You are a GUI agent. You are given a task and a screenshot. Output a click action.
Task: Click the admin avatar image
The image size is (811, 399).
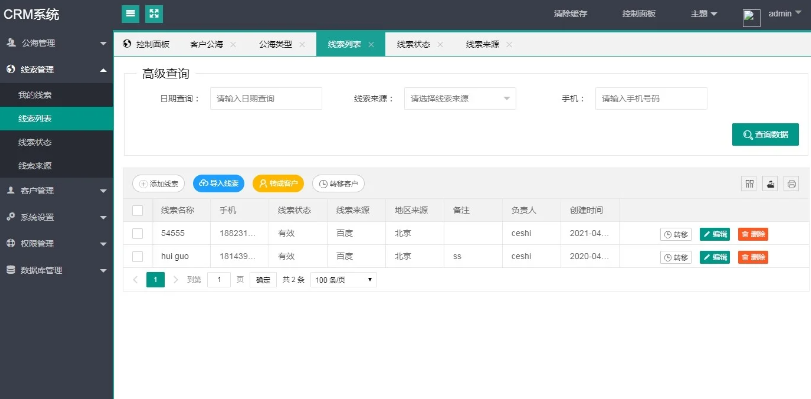coord(752,18)
